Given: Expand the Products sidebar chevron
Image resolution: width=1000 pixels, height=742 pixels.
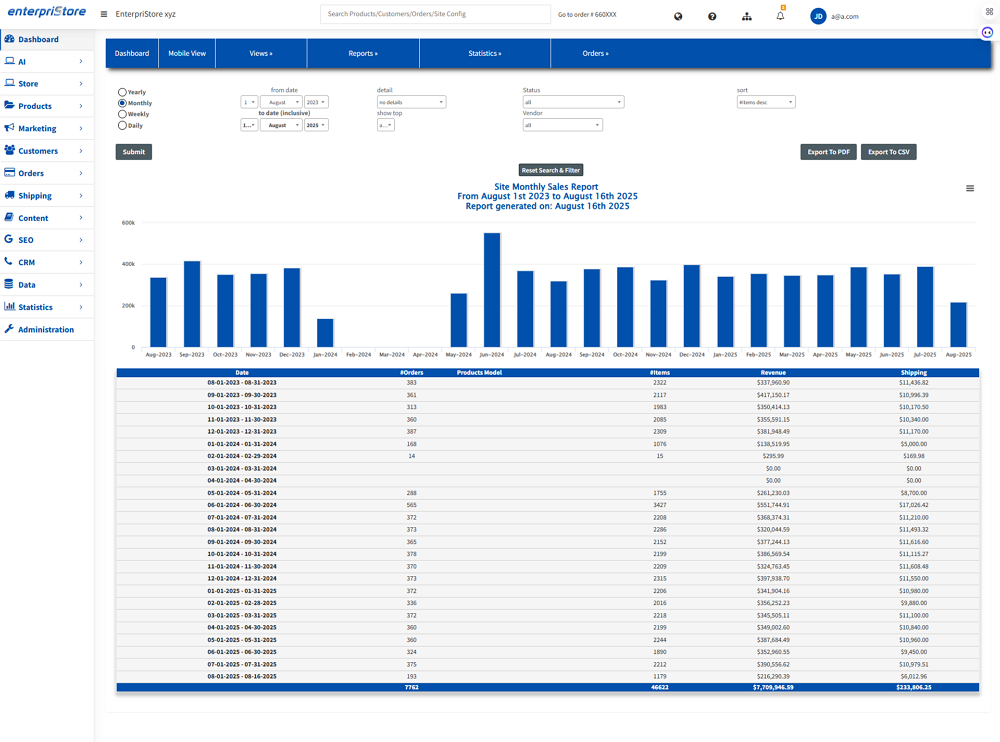Looking at the screenshot, I should point(81,106).
